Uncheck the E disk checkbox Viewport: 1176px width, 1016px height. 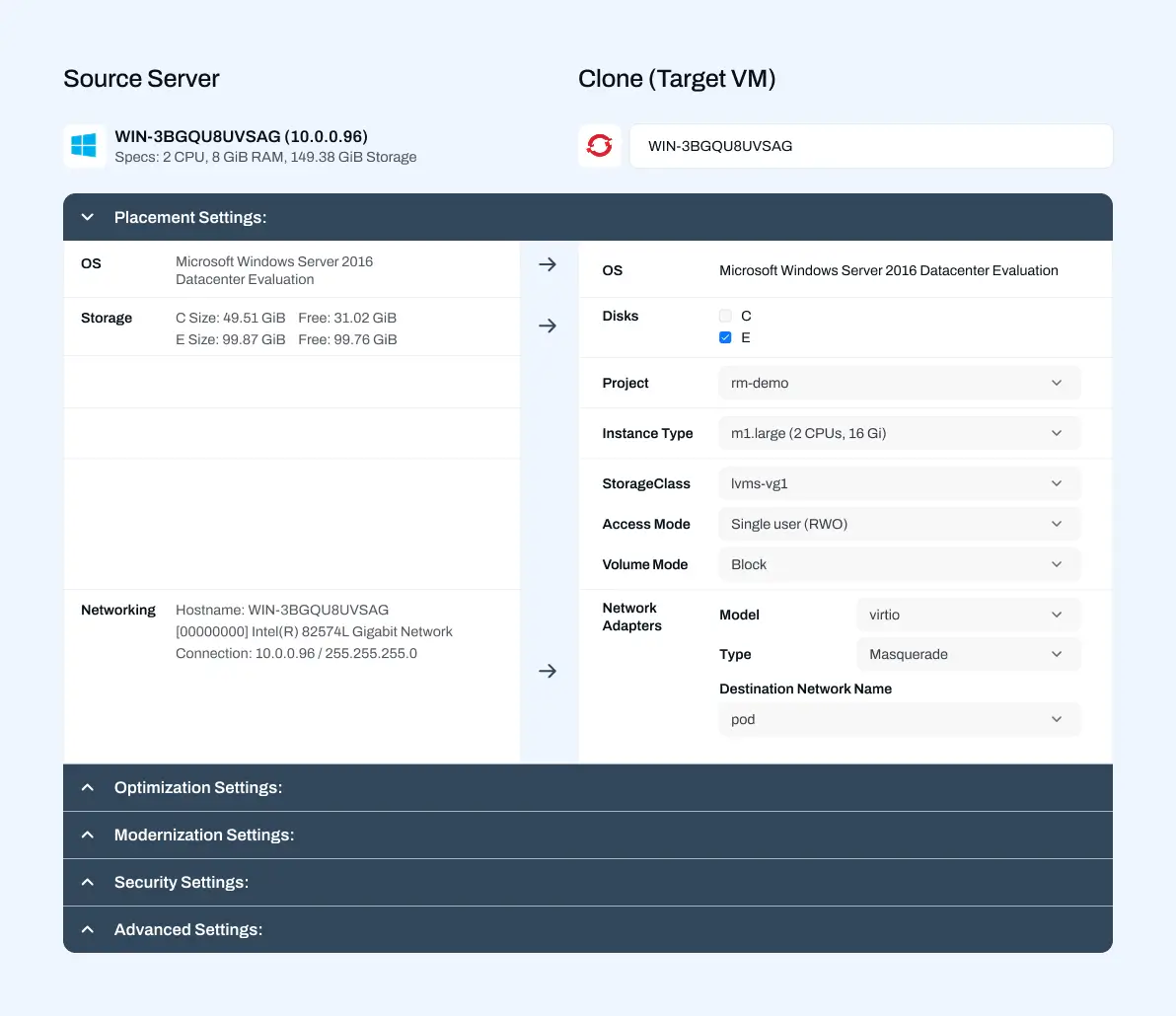pos(725,337)
